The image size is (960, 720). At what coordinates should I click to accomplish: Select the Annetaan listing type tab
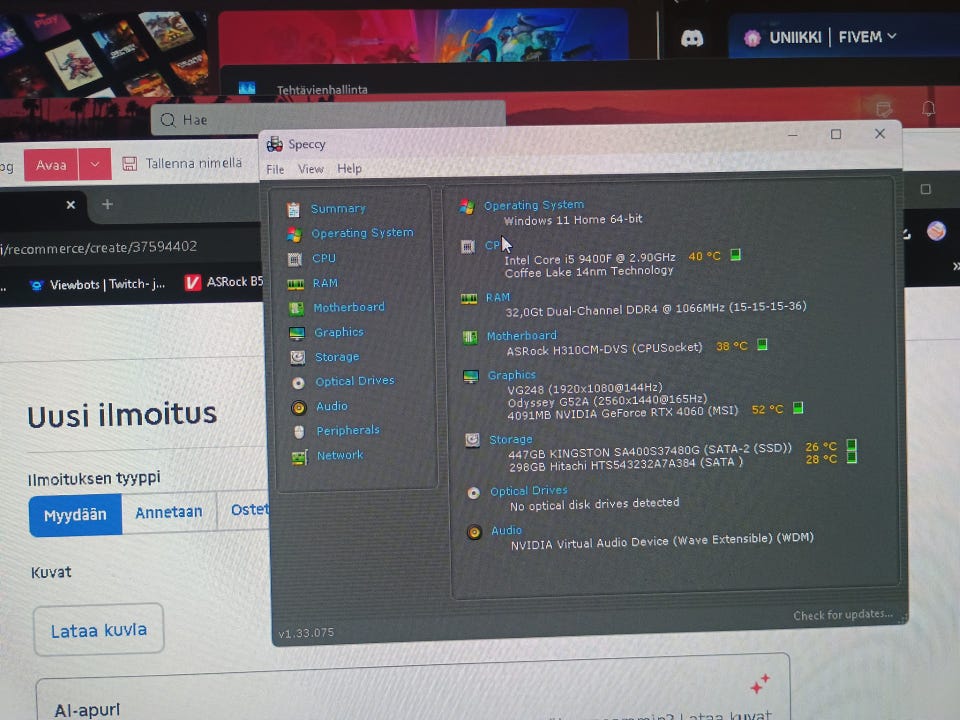click(x=169, y=512)
